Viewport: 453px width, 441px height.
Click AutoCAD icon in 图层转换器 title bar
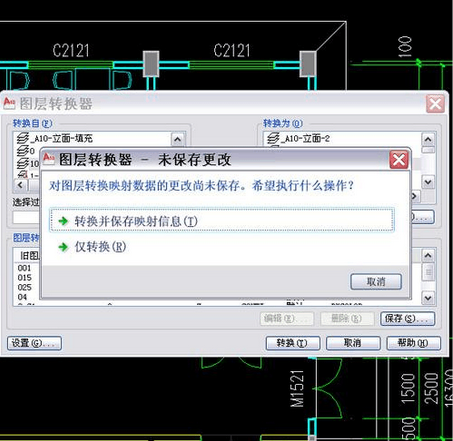9,103
